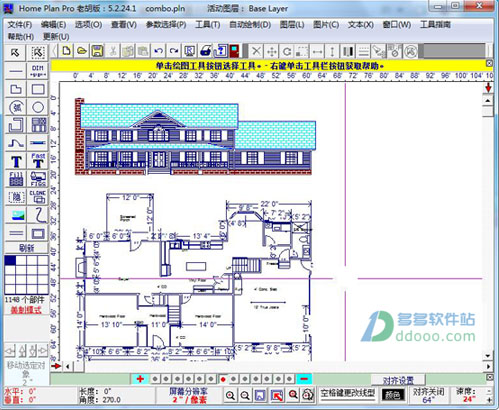The image size is (499, 410).
Task: Click the 刷新 refresh button
Action: 27,248
